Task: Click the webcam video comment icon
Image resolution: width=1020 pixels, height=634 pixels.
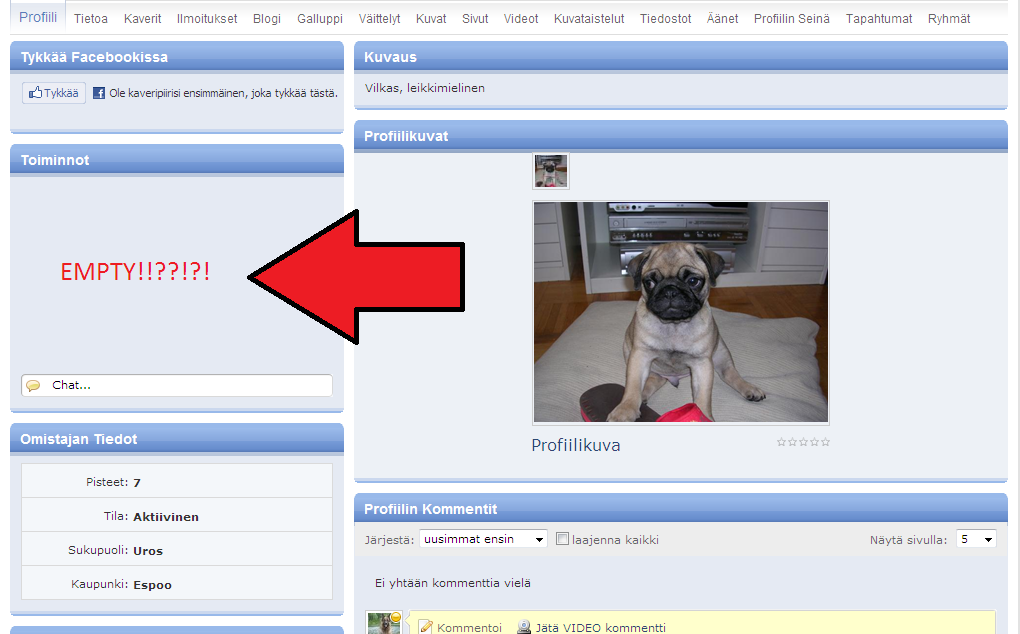Action: pos(524,627)
